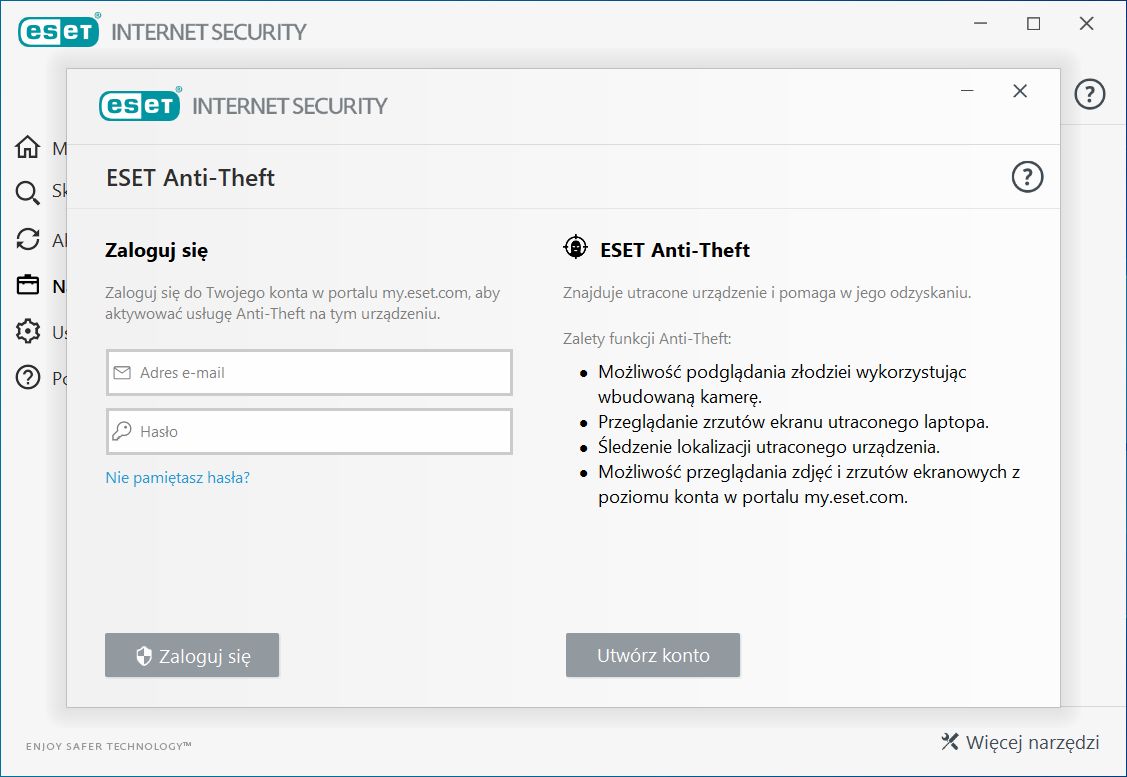Click the Adres e-mail input field

309,372
